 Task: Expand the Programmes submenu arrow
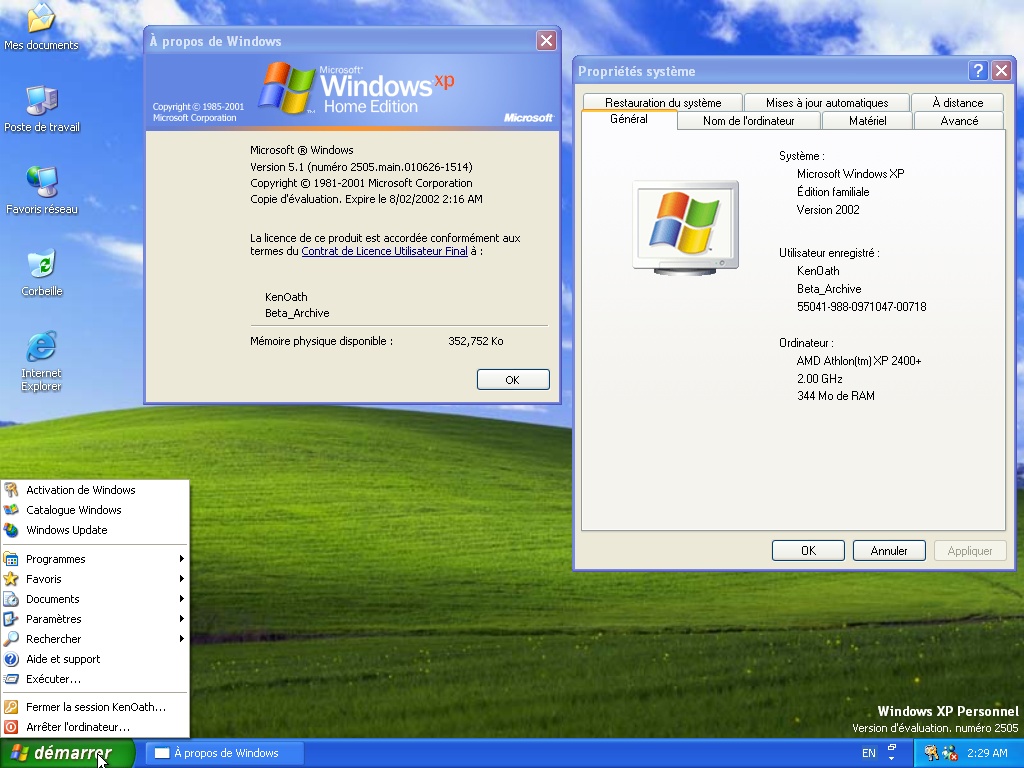182,559
